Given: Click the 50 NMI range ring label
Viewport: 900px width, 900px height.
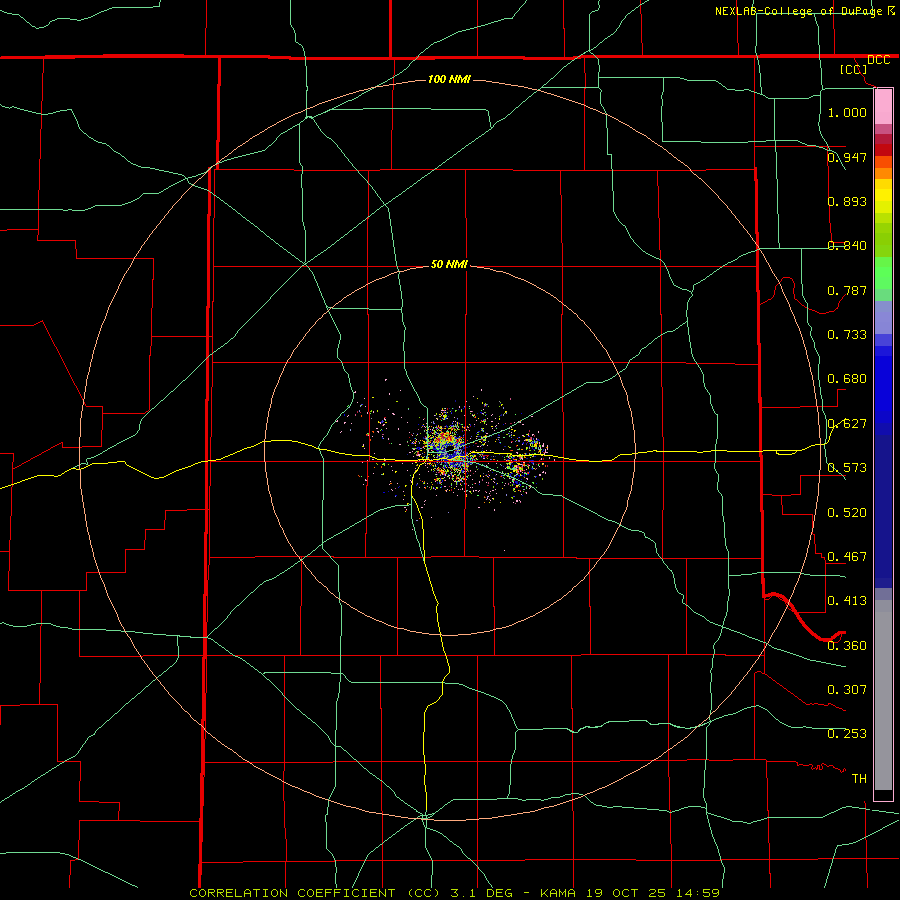Looking at the screenshot, I should 449,264.
